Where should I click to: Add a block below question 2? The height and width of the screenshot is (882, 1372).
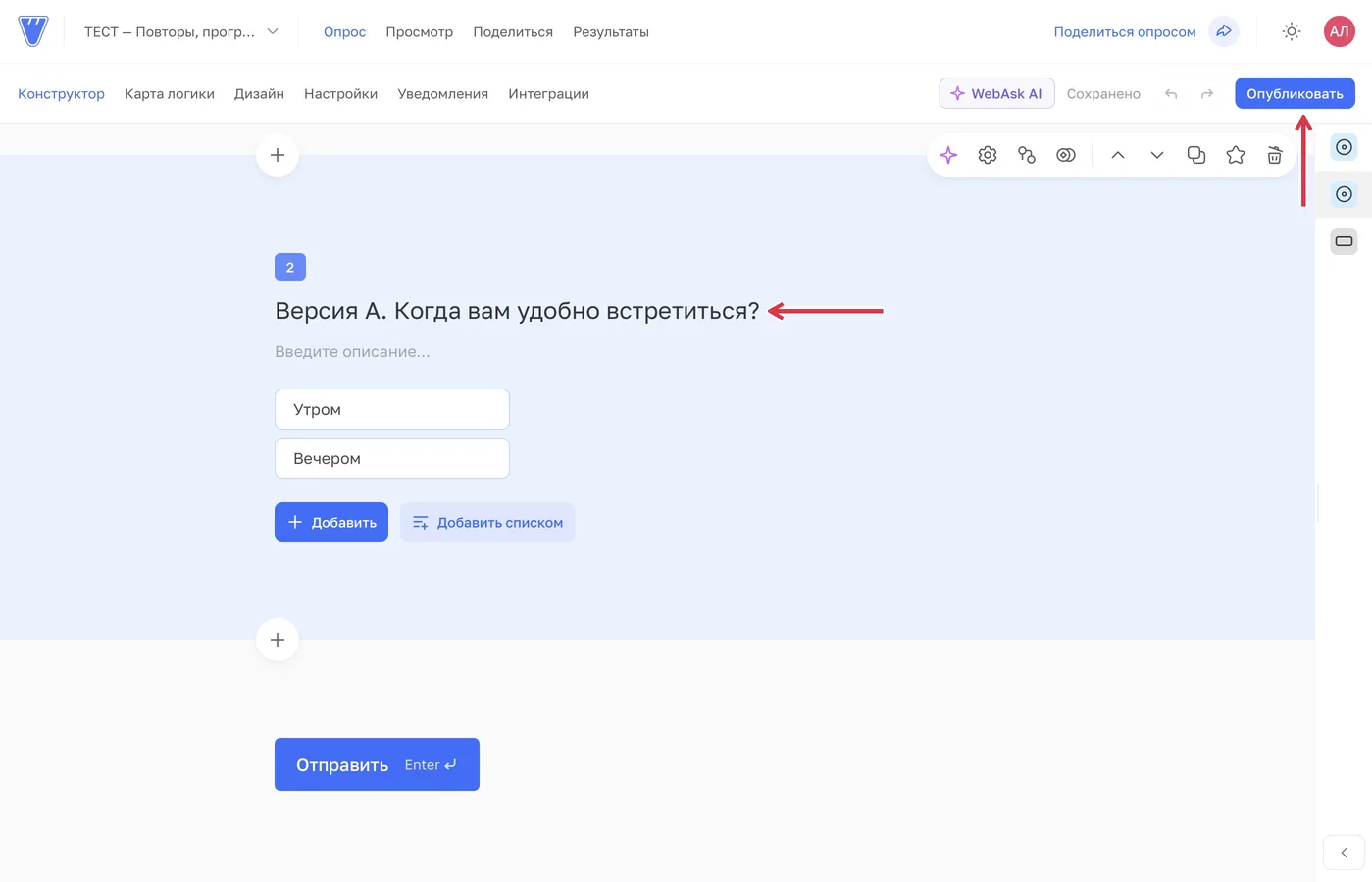(x=278, y=640)
